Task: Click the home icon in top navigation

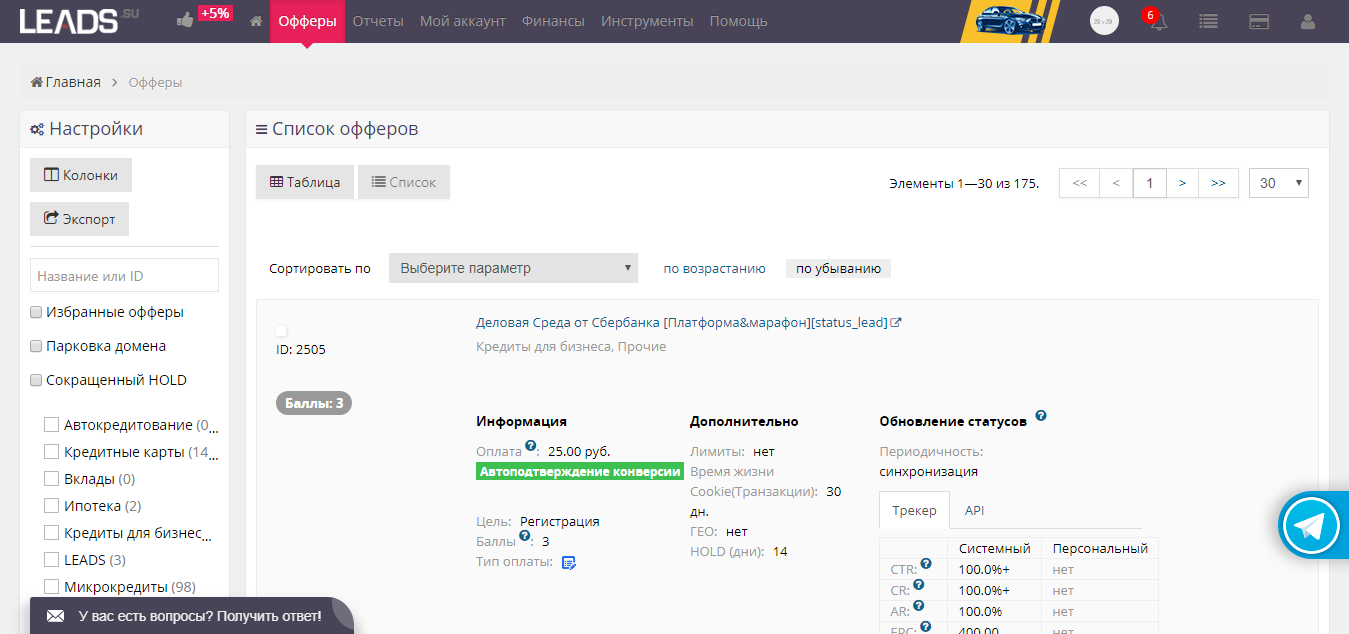Action: (256, 21)
